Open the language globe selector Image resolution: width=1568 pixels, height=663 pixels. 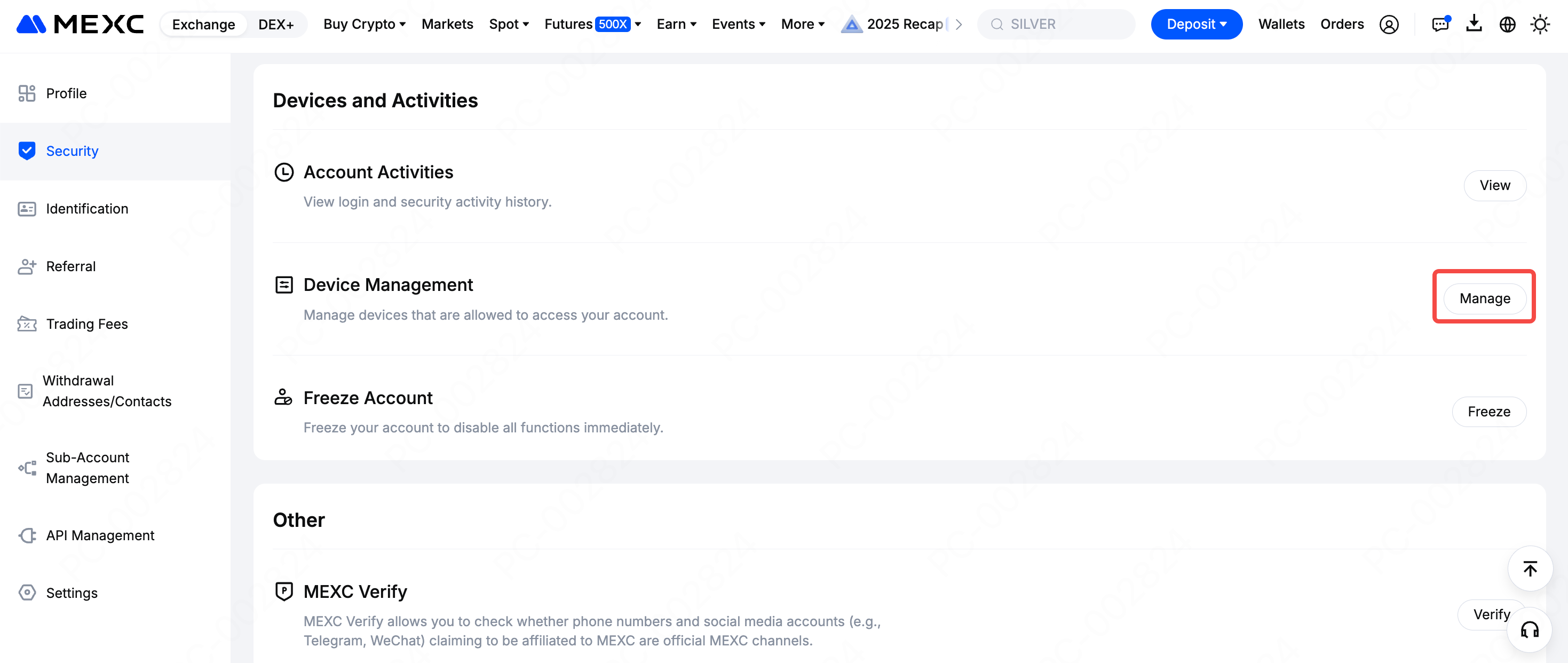pos(1508,25)
